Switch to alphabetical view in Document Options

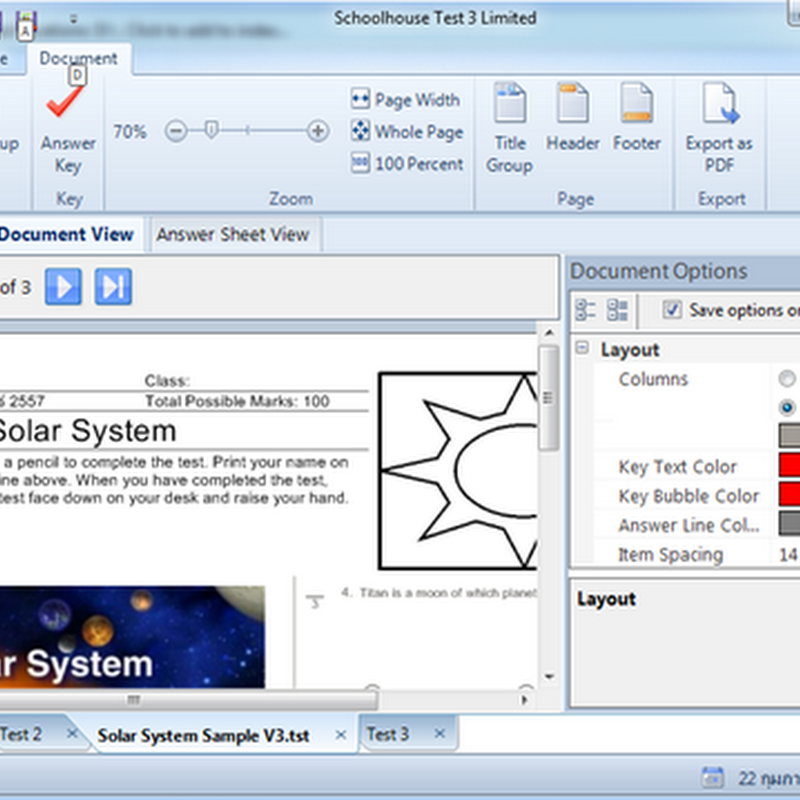coord(617,310)
